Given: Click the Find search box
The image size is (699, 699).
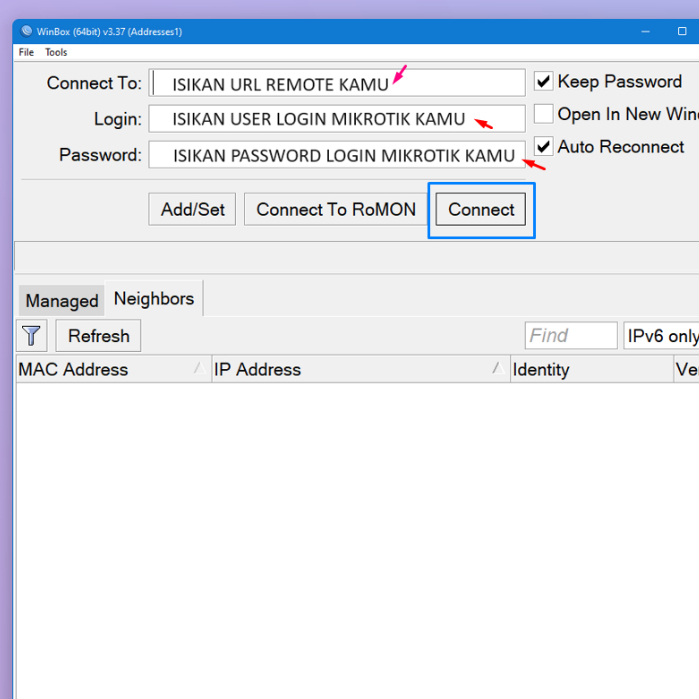Looking at the screenshot, I should click(571, 336).
